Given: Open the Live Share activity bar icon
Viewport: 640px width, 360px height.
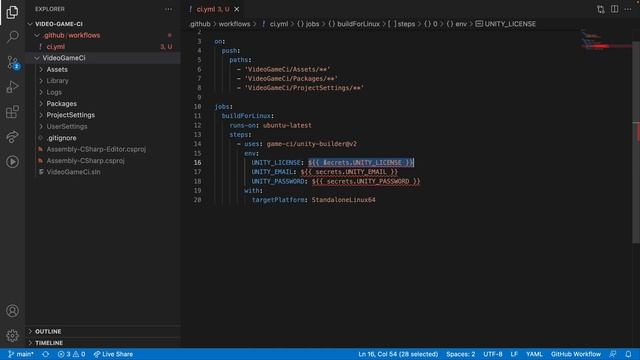Looking at the screenshot, I should (12, 137).
